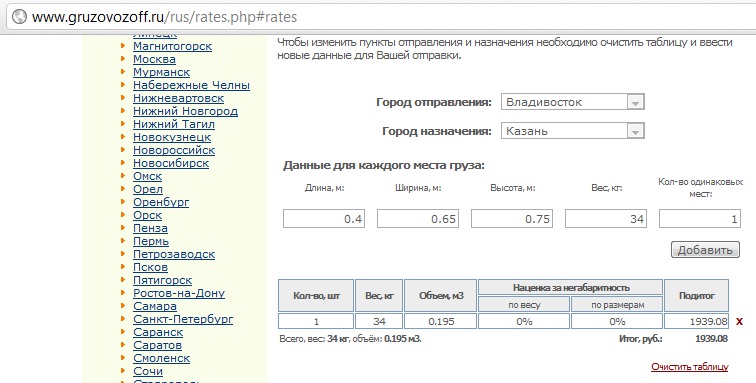
Task: Click the Кол-во одинаковых мест field
Action: 700,219
